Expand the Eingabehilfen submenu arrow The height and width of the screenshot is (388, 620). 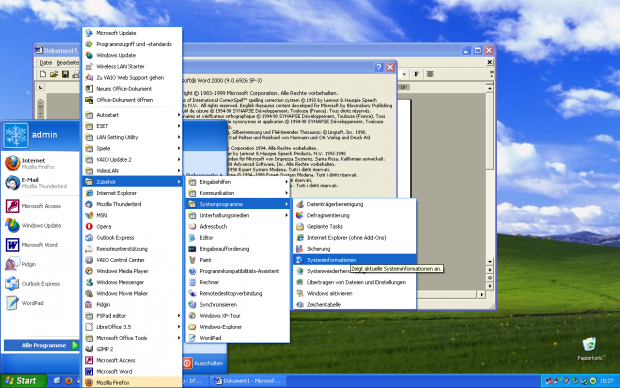coord(286,182)
